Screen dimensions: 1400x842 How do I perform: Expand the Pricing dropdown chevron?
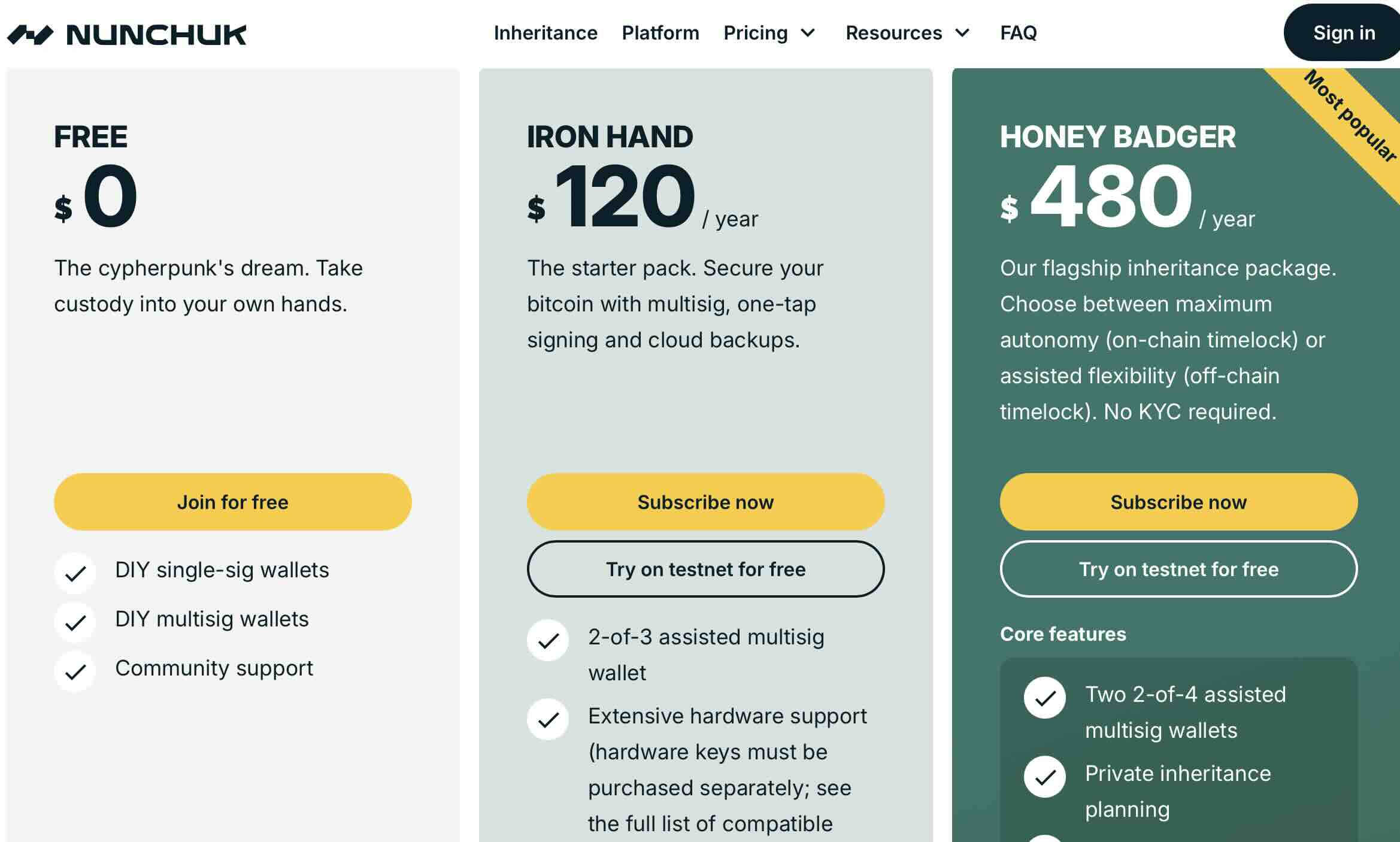tap(808, 33)
